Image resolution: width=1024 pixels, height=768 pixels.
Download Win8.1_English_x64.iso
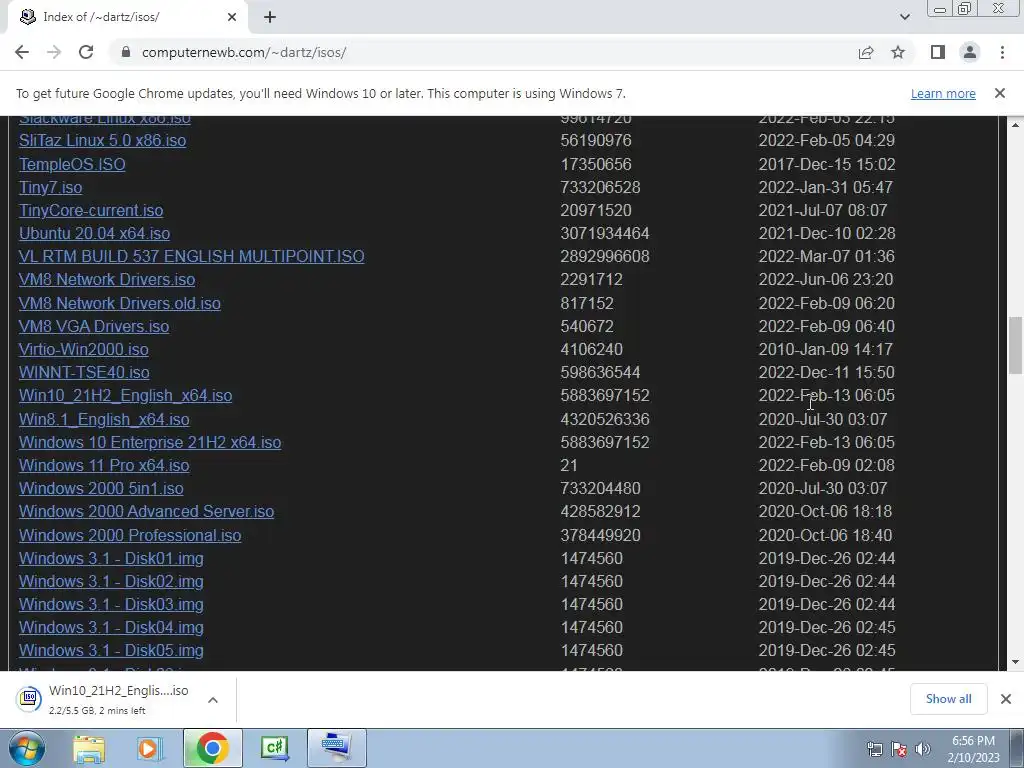(104, 419)
